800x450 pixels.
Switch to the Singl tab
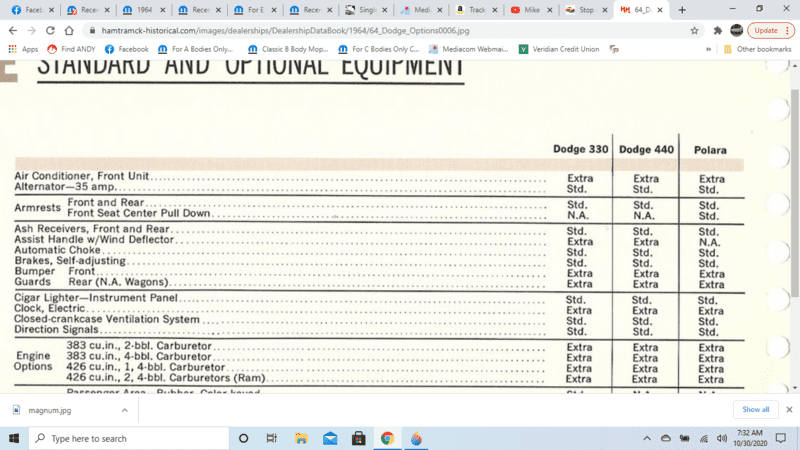(x=366, y=10)
